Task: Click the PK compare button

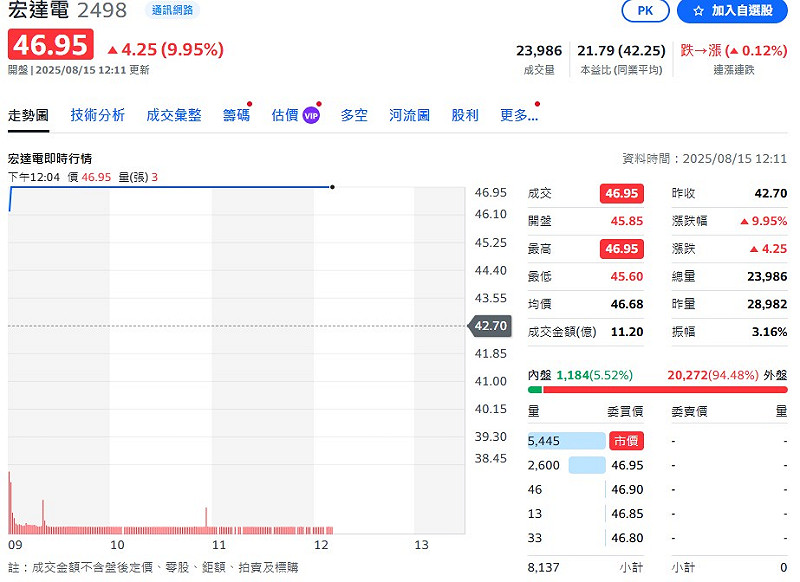Action: coord(645,11)
